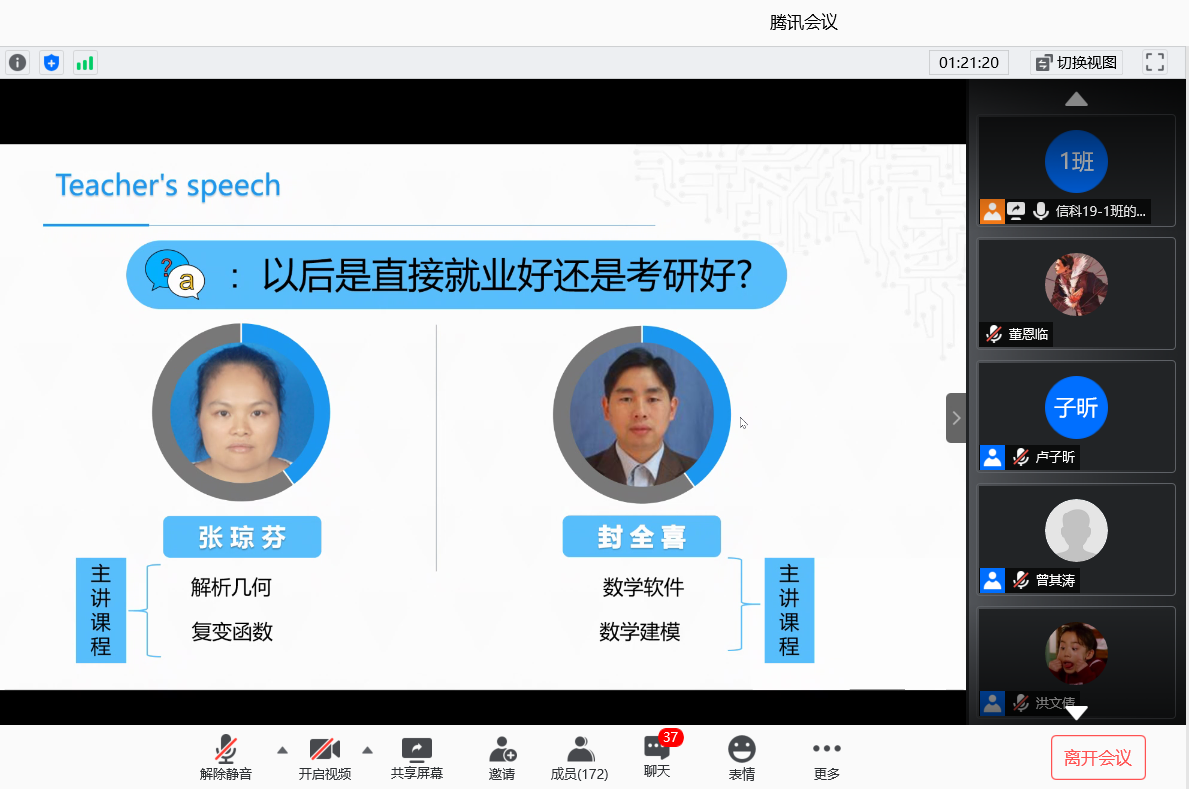Viewport: 1189px width, 789px height.
Task: Turn on video (开启视频)
Action: coord(325,758)
